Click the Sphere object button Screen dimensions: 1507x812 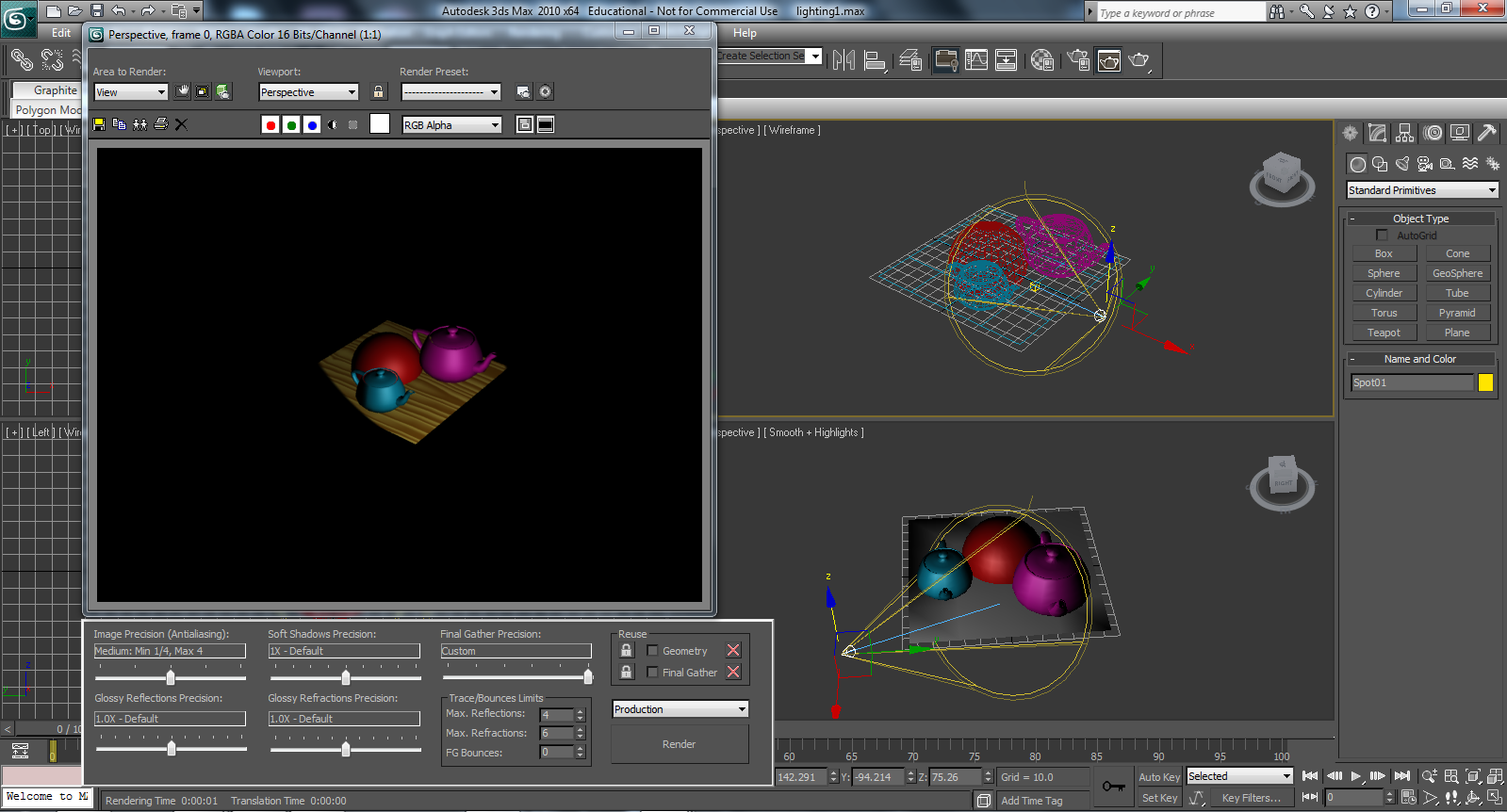(1384, 273)
